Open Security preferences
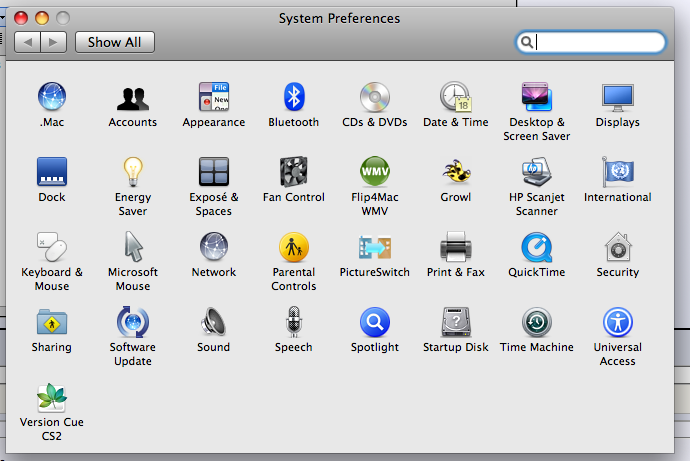Screen dimensions: 690x461 (x=617, y=248)
